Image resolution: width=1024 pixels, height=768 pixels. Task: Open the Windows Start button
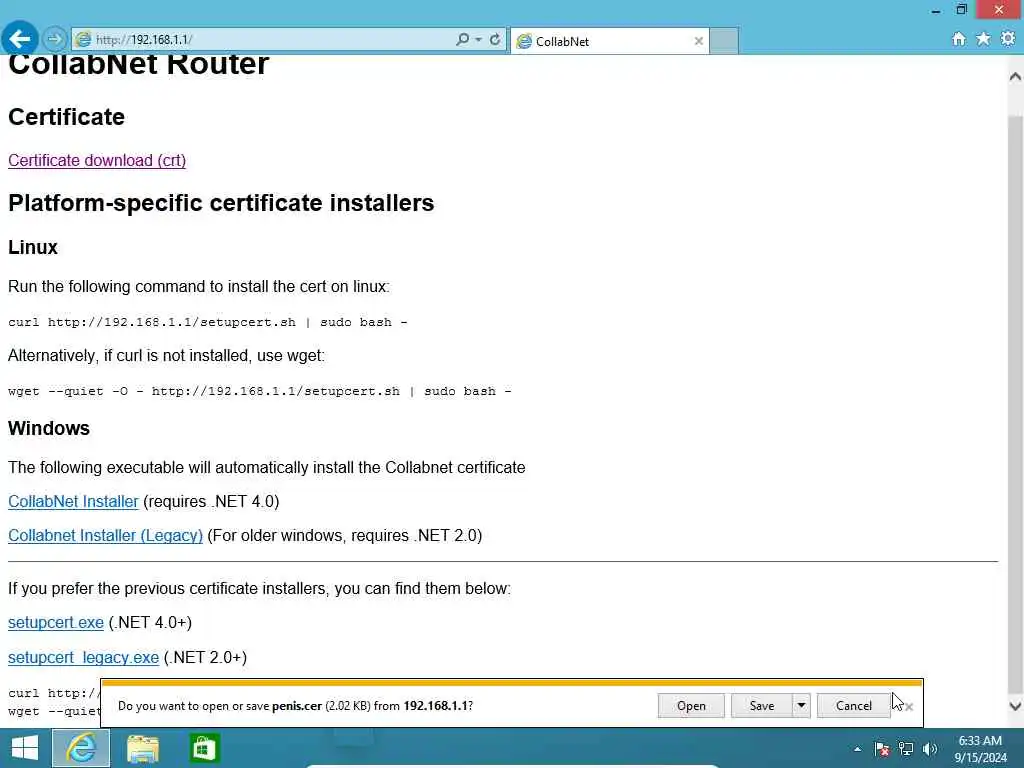point(25,748)
